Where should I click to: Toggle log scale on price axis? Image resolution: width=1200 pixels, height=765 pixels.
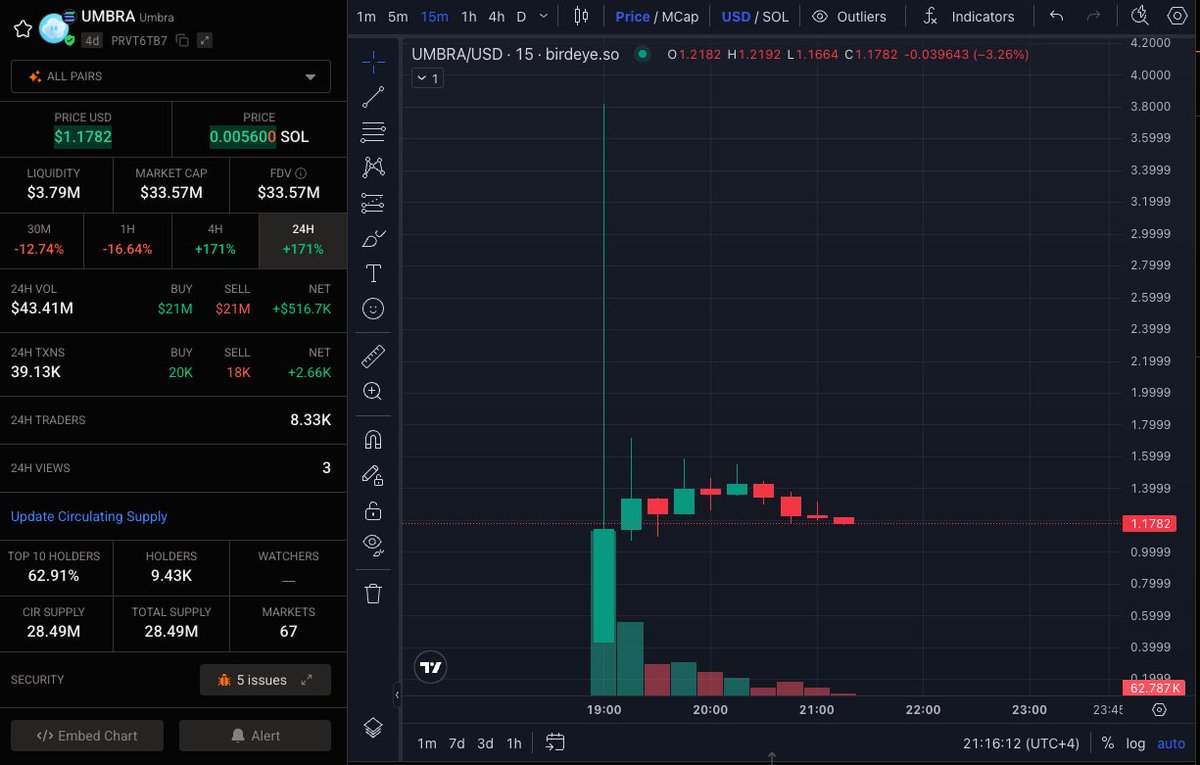[1136, 743]
